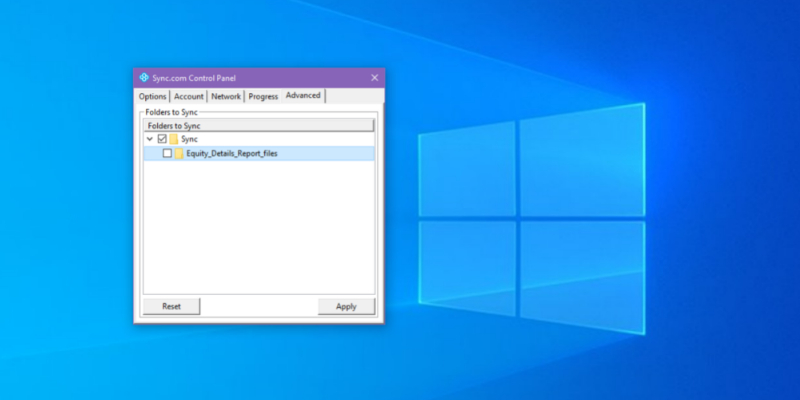The image size is (800, 400).
Task: Click the Sync.com logo in title bar
Action: (x=144, y=78)
